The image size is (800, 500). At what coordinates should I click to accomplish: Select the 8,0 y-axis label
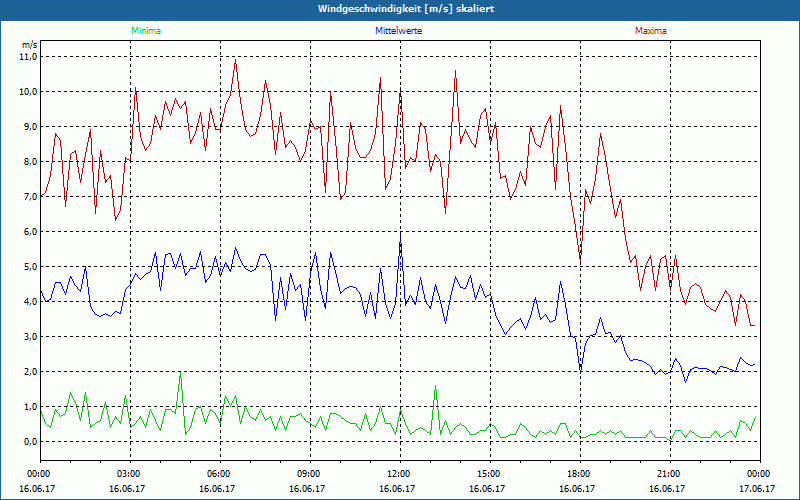(31, 162)
